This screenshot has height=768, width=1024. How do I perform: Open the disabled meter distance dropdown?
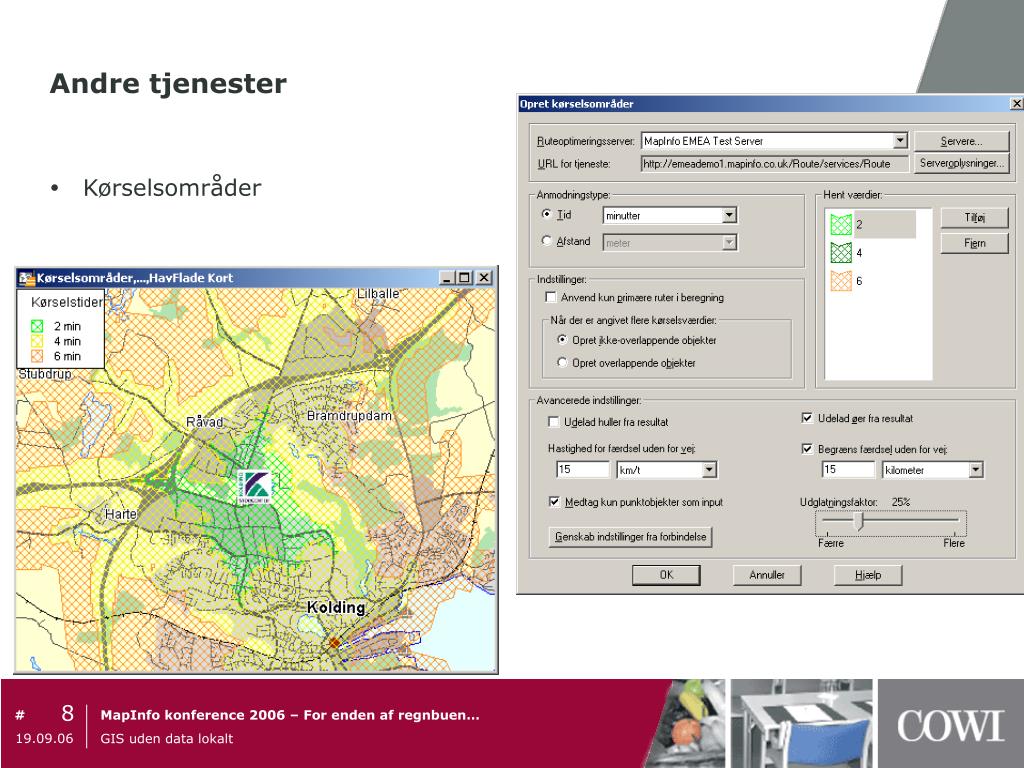(x=729, y=242)
